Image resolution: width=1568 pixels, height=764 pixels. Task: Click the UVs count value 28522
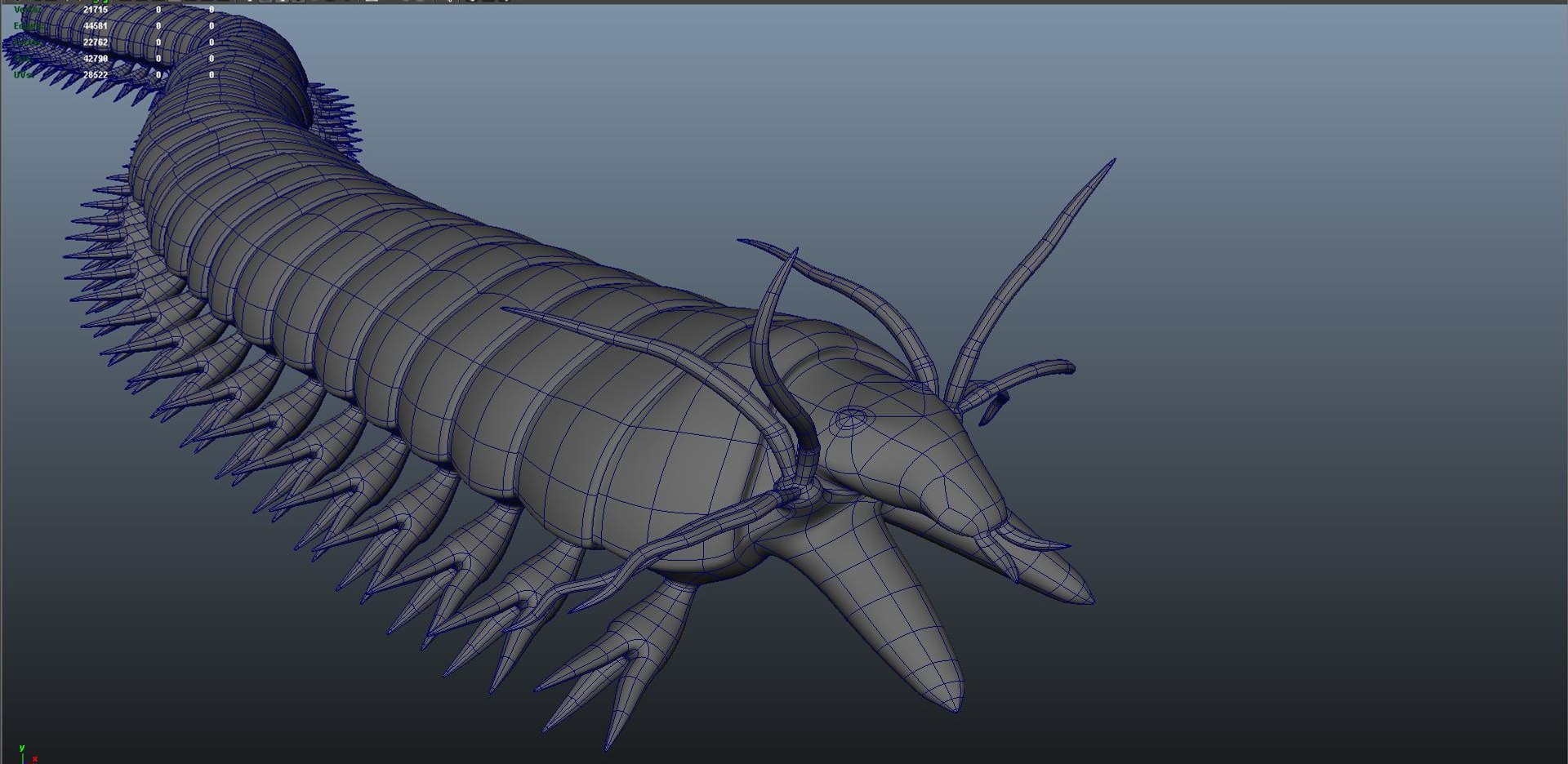tap(95, 75)
